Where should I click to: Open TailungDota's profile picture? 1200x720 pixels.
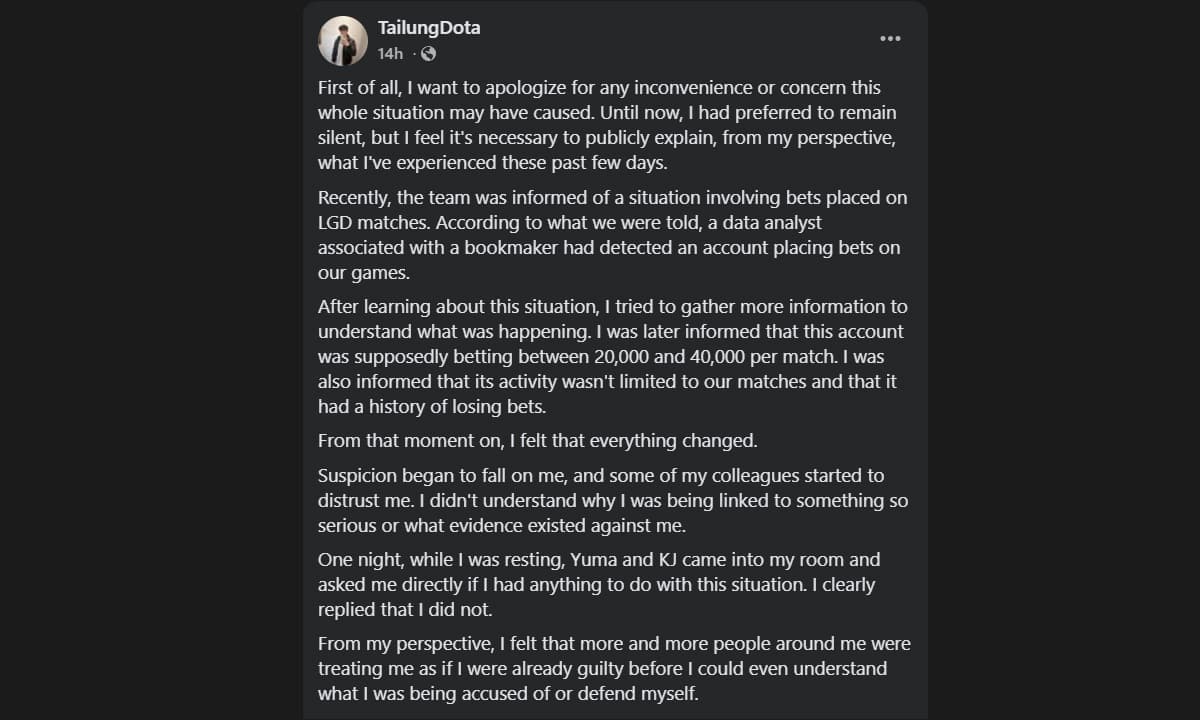click(x=343, y=41)
